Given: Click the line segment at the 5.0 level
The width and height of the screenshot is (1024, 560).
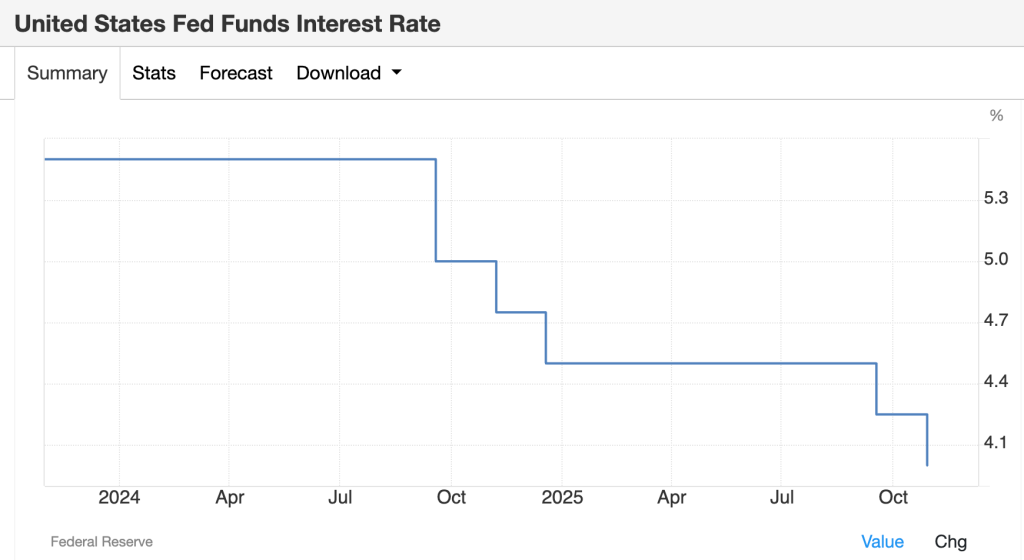Looking at the screenshot, I should point(466,261).
